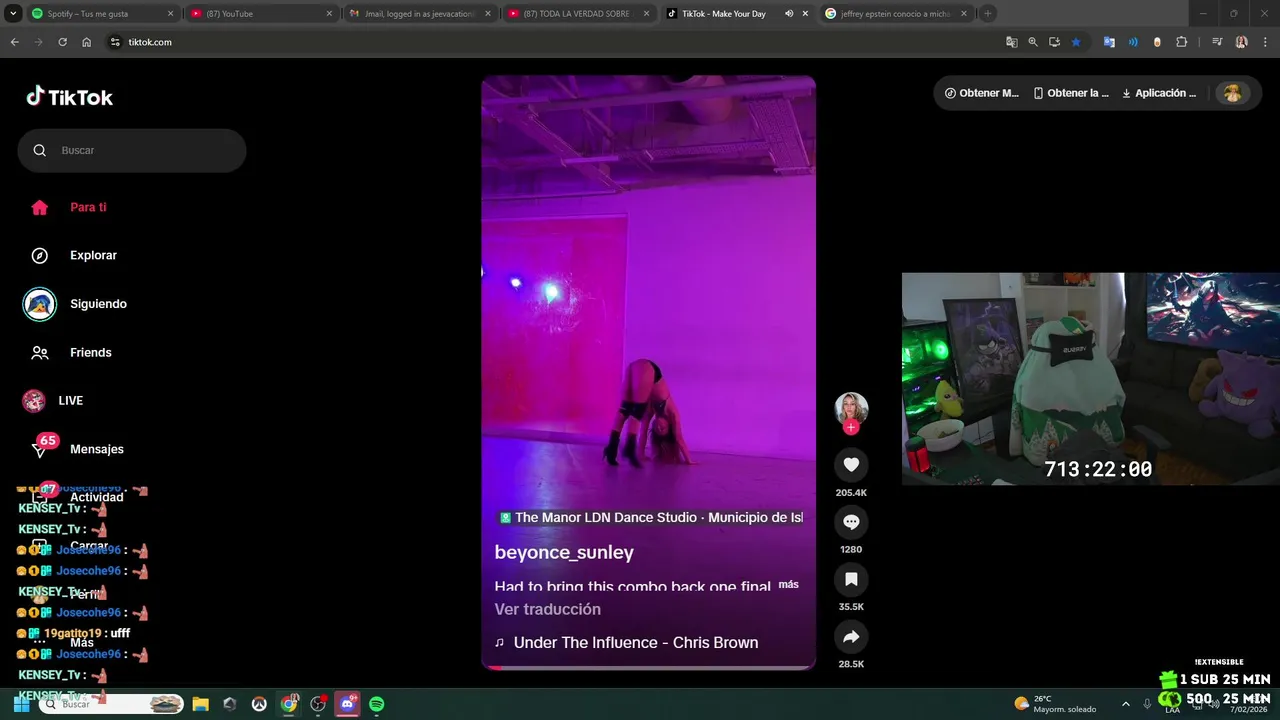Open the Chrome three-dot menu
The image size is (1280, 720).
pyautogui.click(x=1264, y=42)
